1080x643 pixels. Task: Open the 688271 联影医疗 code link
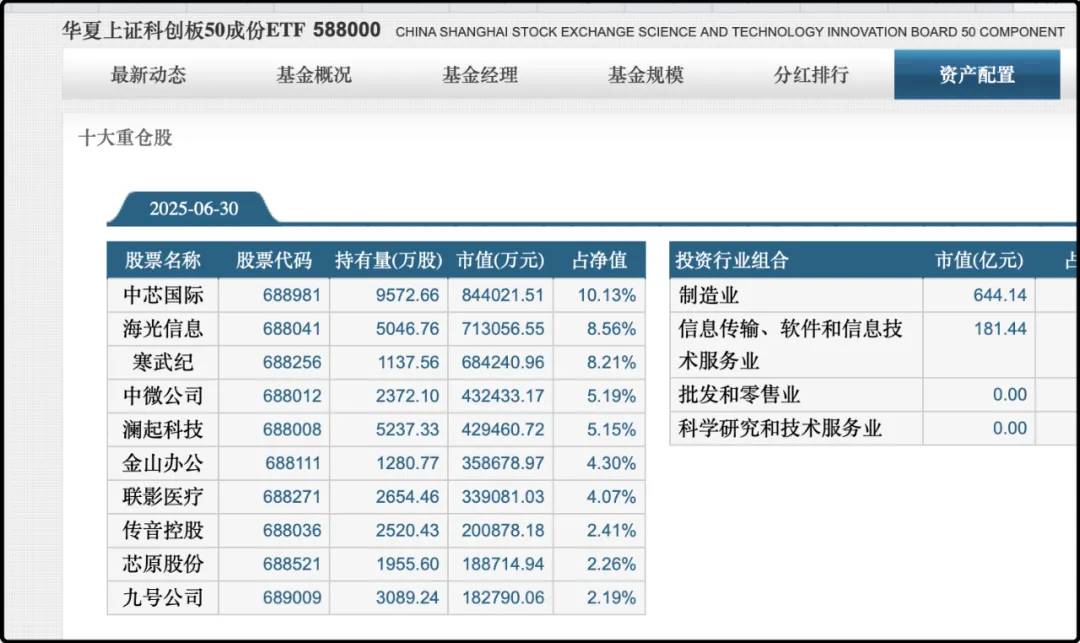(292, 497)
